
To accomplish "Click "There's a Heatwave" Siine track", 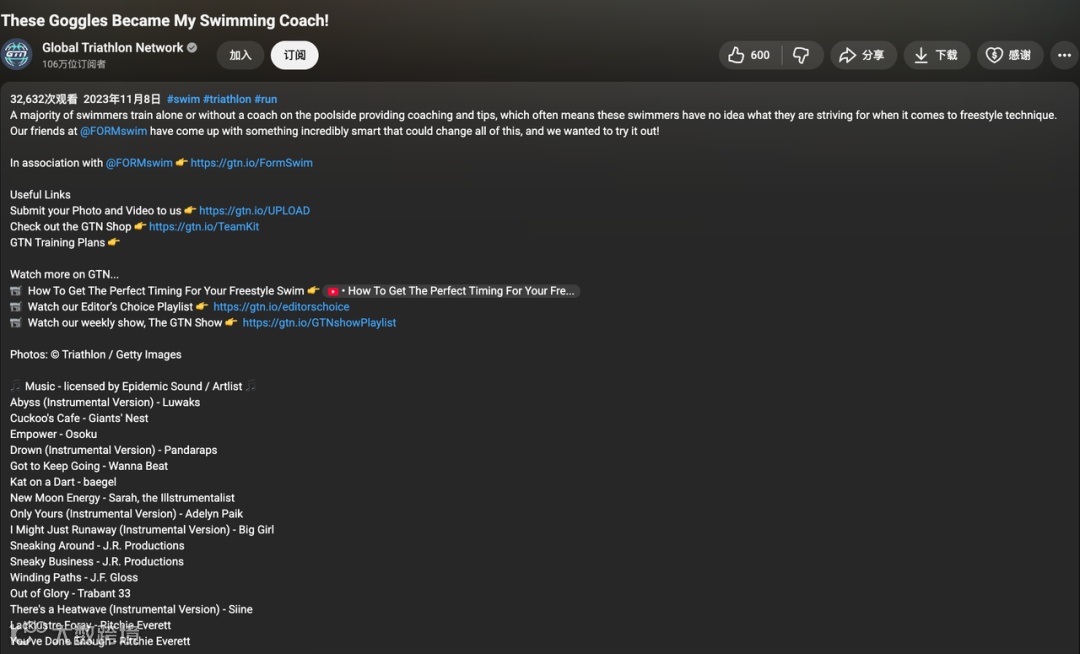I will pyautogui.click(x=131, y=609).
